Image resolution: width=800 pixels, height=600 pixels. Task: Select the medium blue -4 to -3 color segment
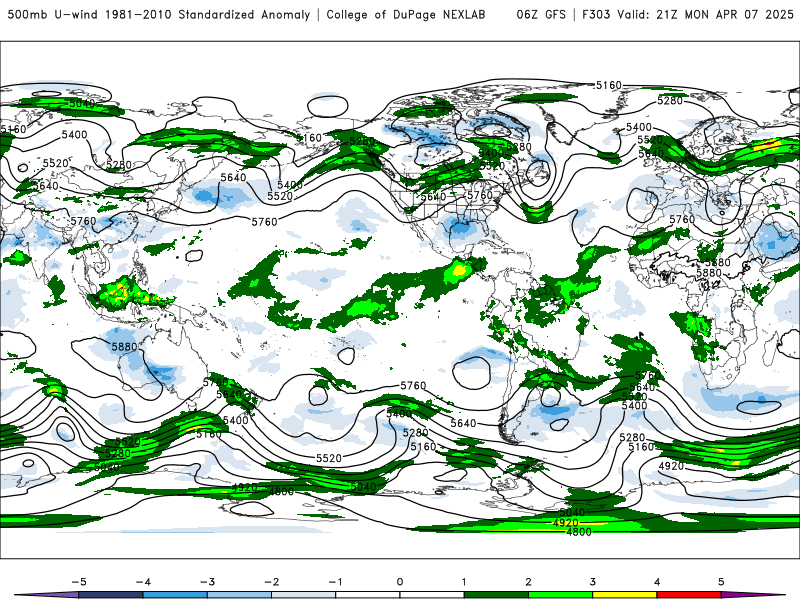[175, 595]
